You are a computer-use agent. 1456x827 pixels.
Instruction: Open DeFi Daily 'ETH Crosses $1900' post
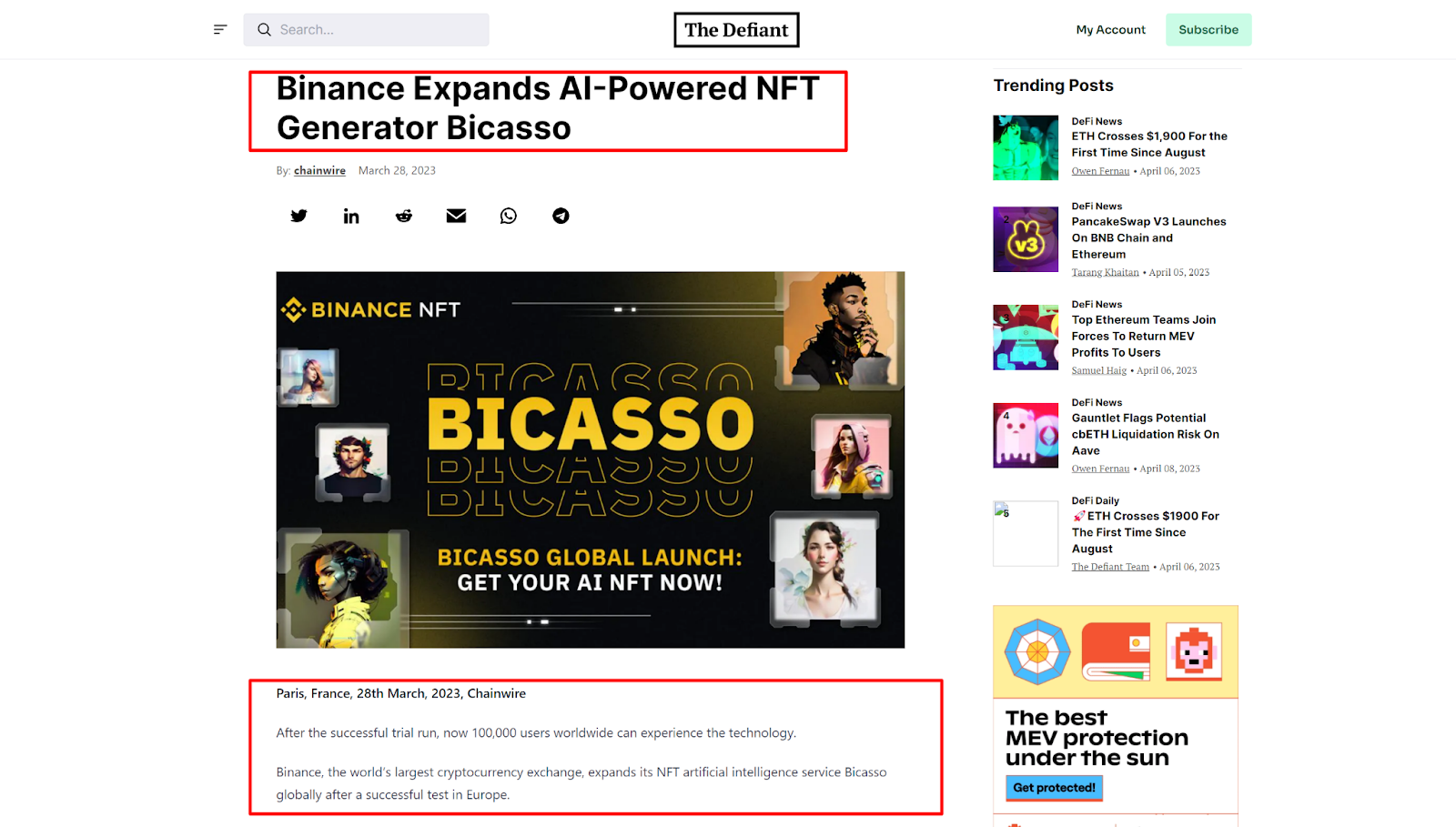[x=1145, y=533]
